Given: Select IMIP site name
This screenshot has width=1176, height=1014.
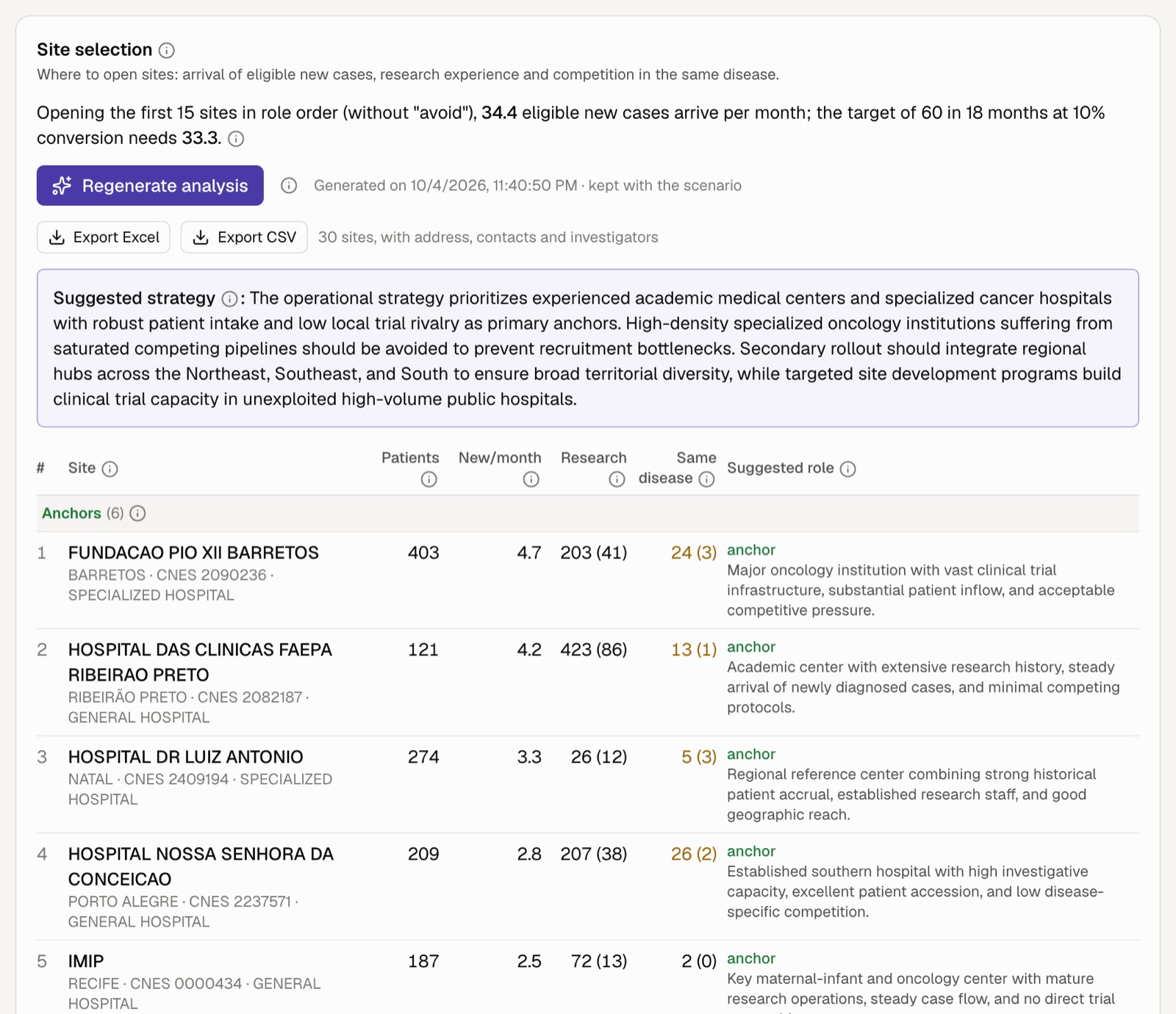Looking at the screenshot, I should coord(86,961).
